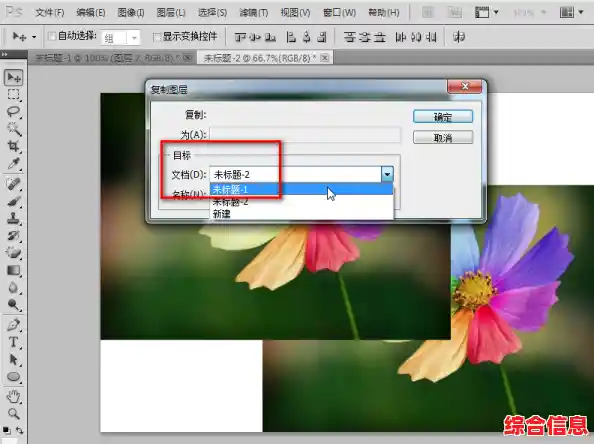Select the Clone Stamp tool
The width and height of the screenshot is (594, 444).
tap(14, 218)
